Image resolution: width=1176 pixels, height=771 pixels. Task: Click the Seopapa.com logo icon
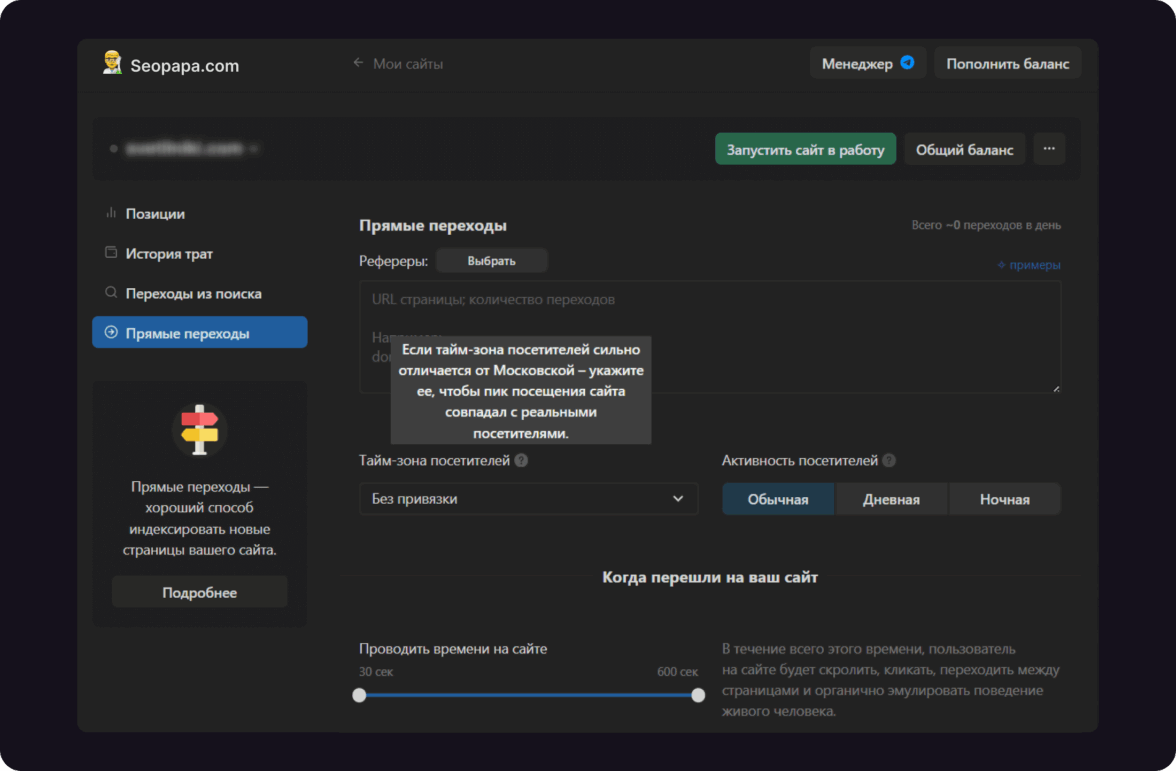coord(112,63)
